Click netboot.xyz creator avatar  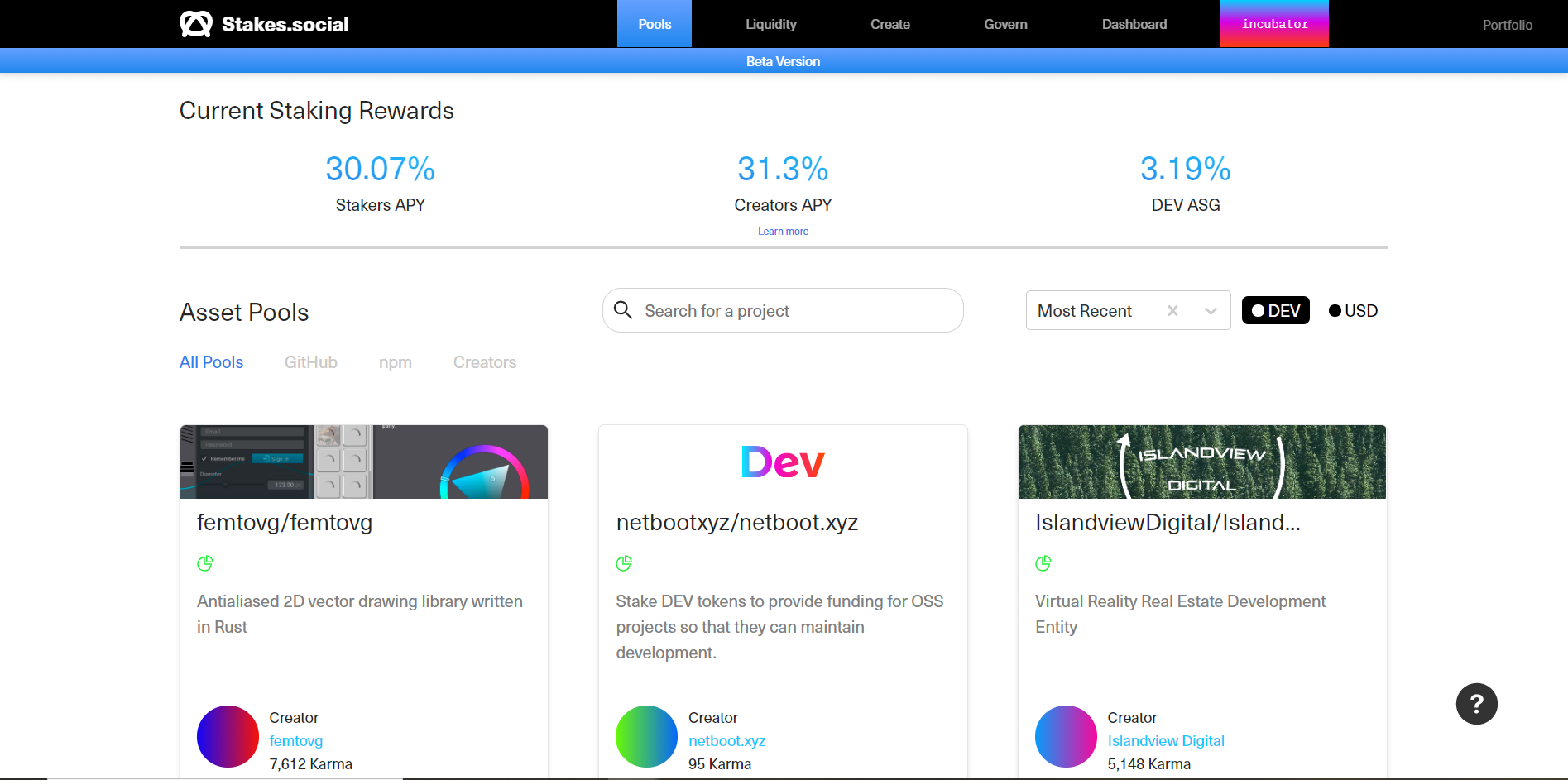(647, 736)
